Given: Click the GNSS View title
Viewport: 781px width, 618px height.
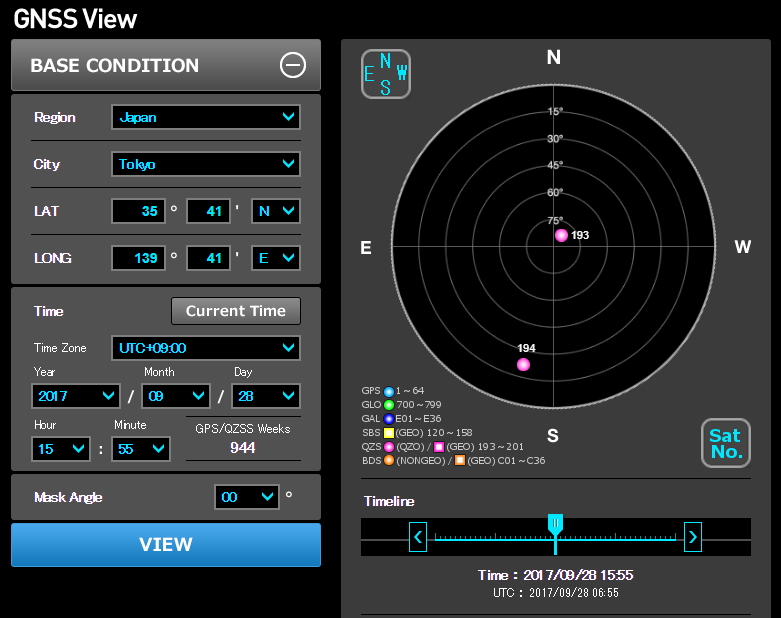Looking at the screenshot, I should 75,19.
